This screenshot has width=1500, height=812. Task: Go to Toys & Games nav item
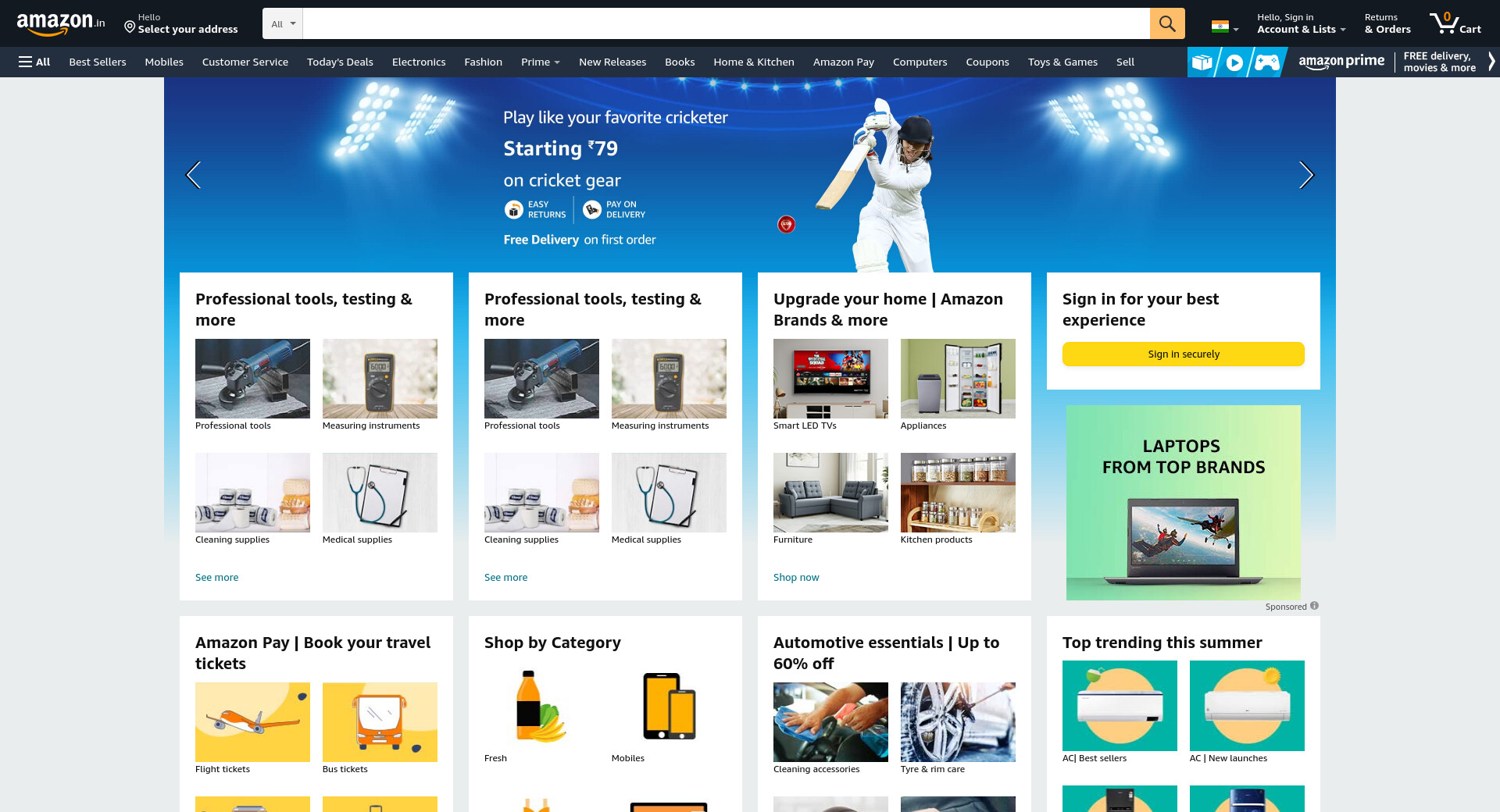pos(1062,62)
